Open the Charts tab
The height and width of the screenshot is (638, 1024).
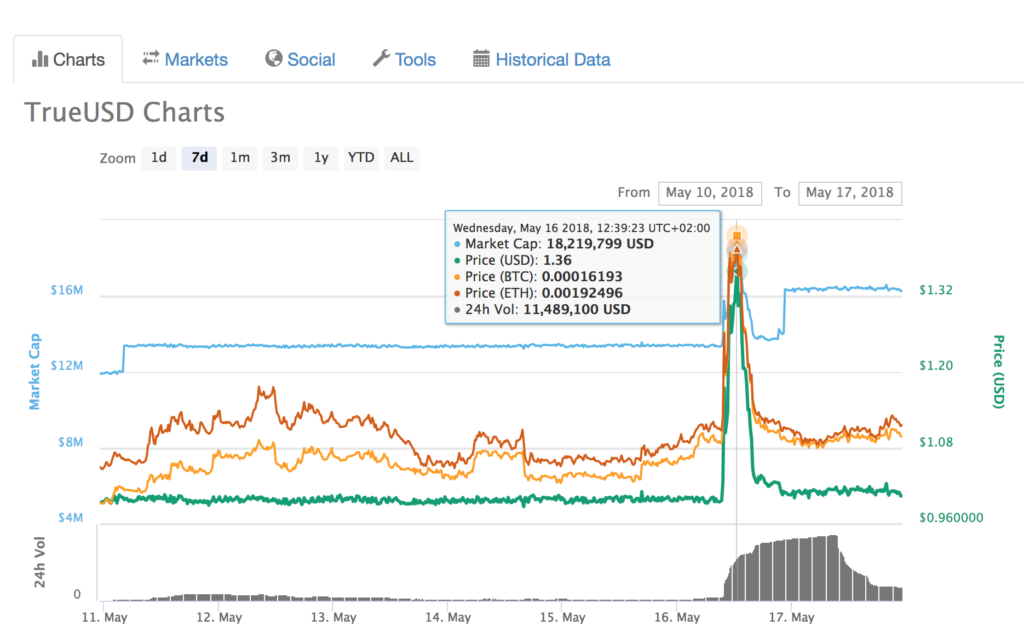pyautogui.click(x=68, y=59)
